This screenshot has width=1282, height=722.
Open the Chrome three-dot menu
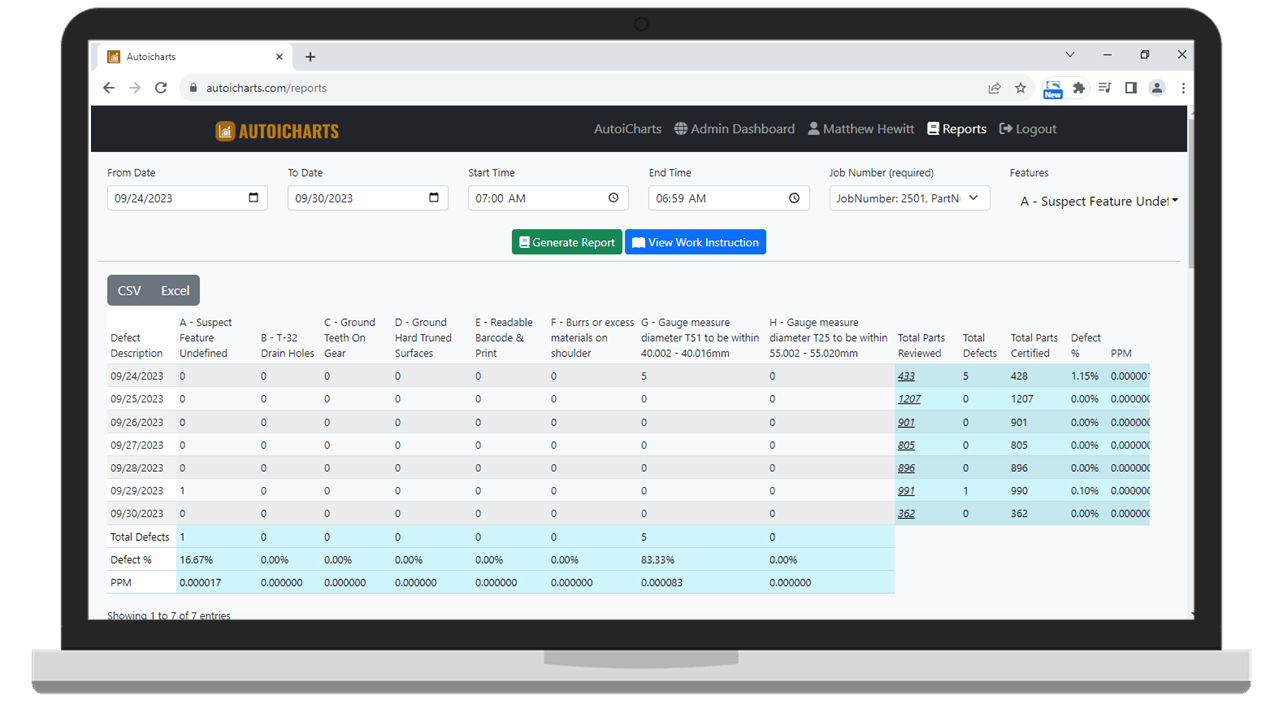click(x=1183, y=88)
